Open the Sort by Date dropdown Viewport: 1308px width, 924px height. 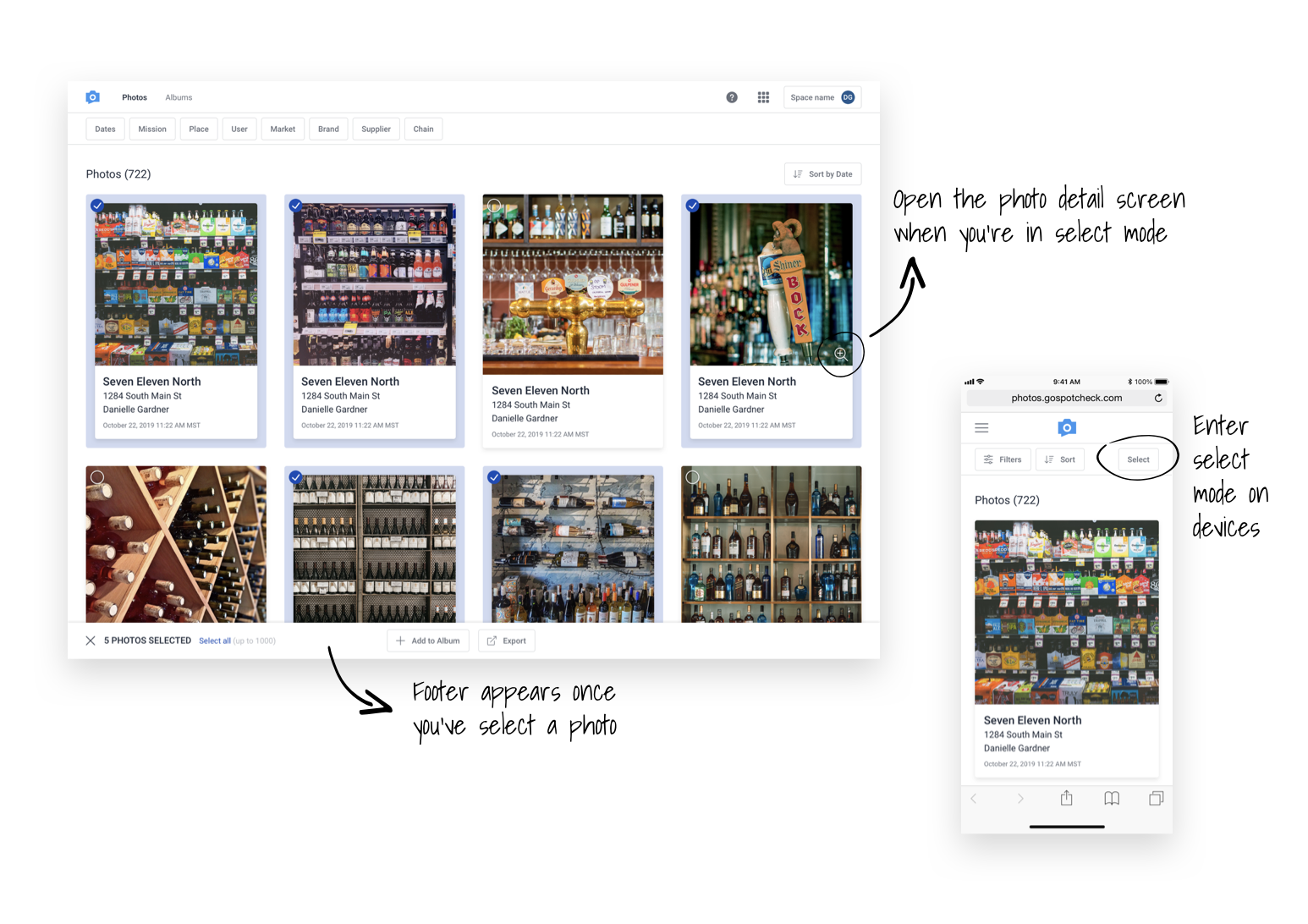(822, 174)
